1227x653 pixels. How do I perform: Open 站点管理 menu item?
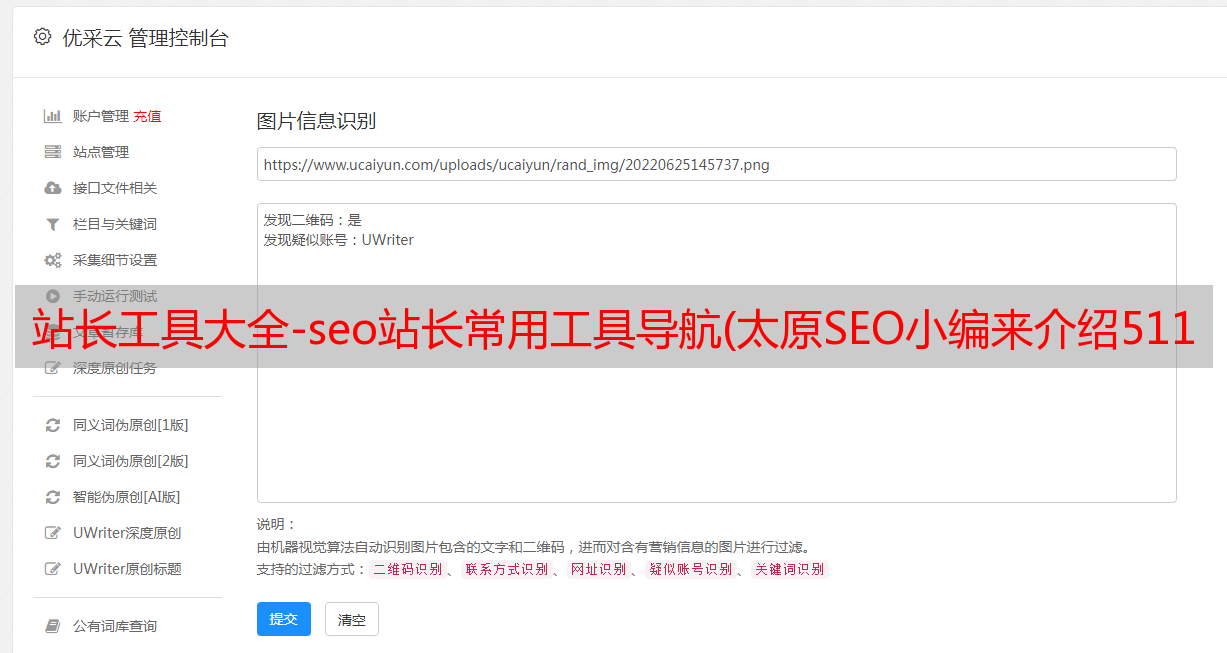(x=101, y=152)
